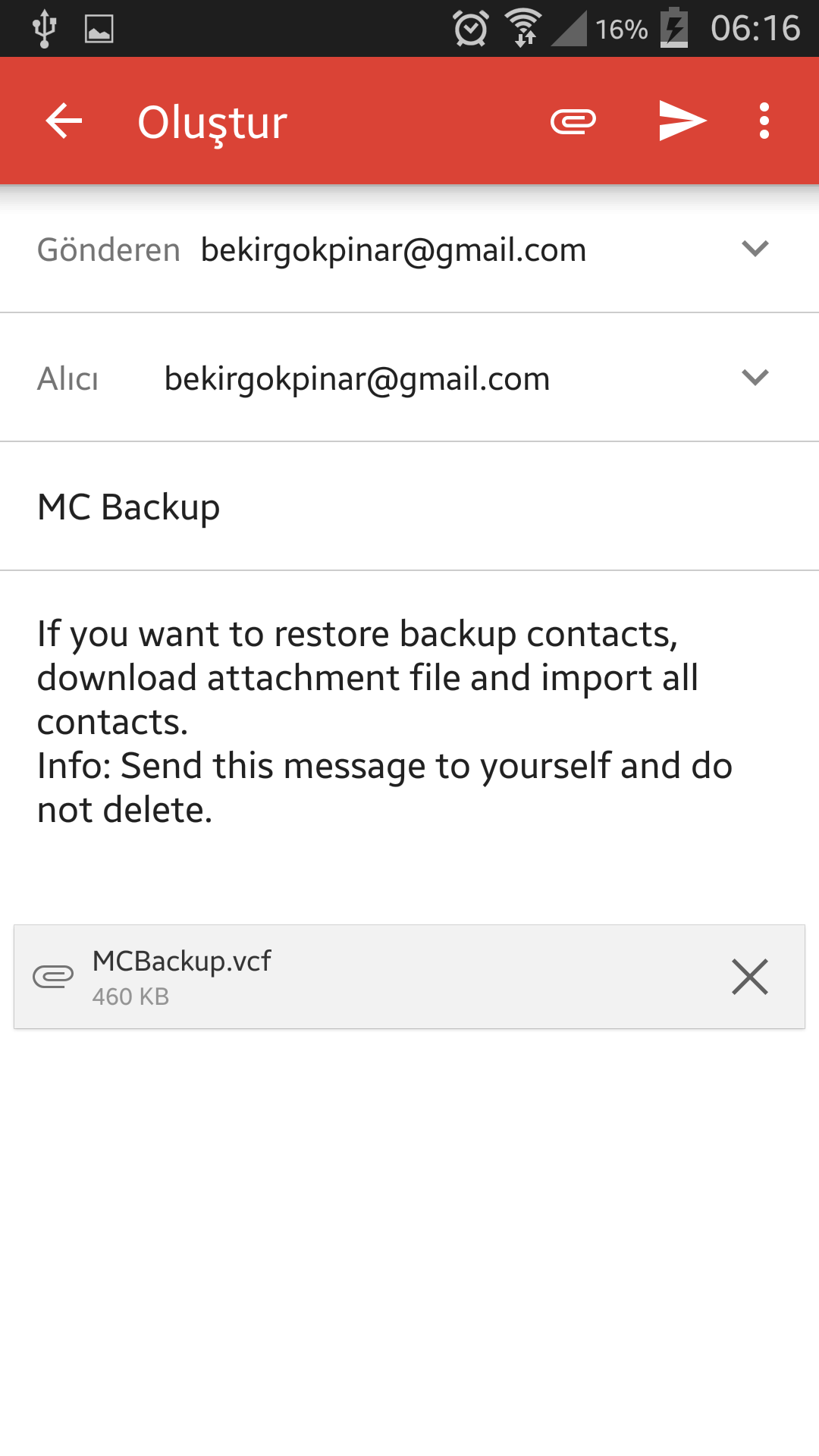Tap the MC Backup subject field
Viewport: 819px width, 1456px height.
pos(129,507)
